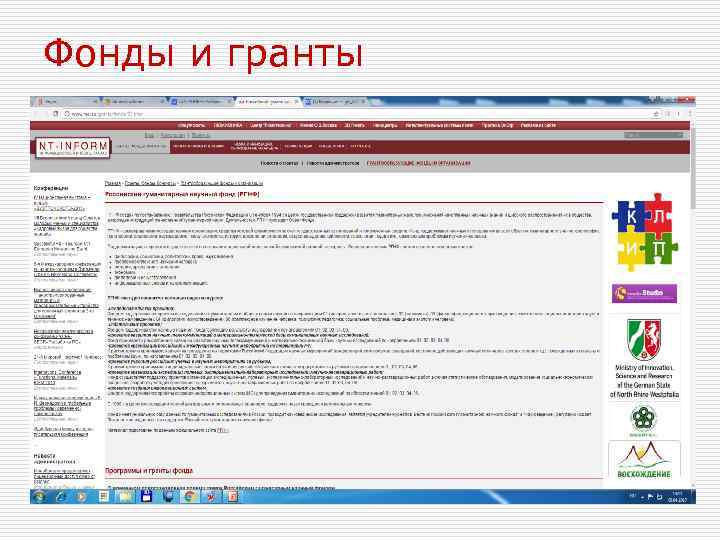Switch to the first browser tab

click(66, 101)
